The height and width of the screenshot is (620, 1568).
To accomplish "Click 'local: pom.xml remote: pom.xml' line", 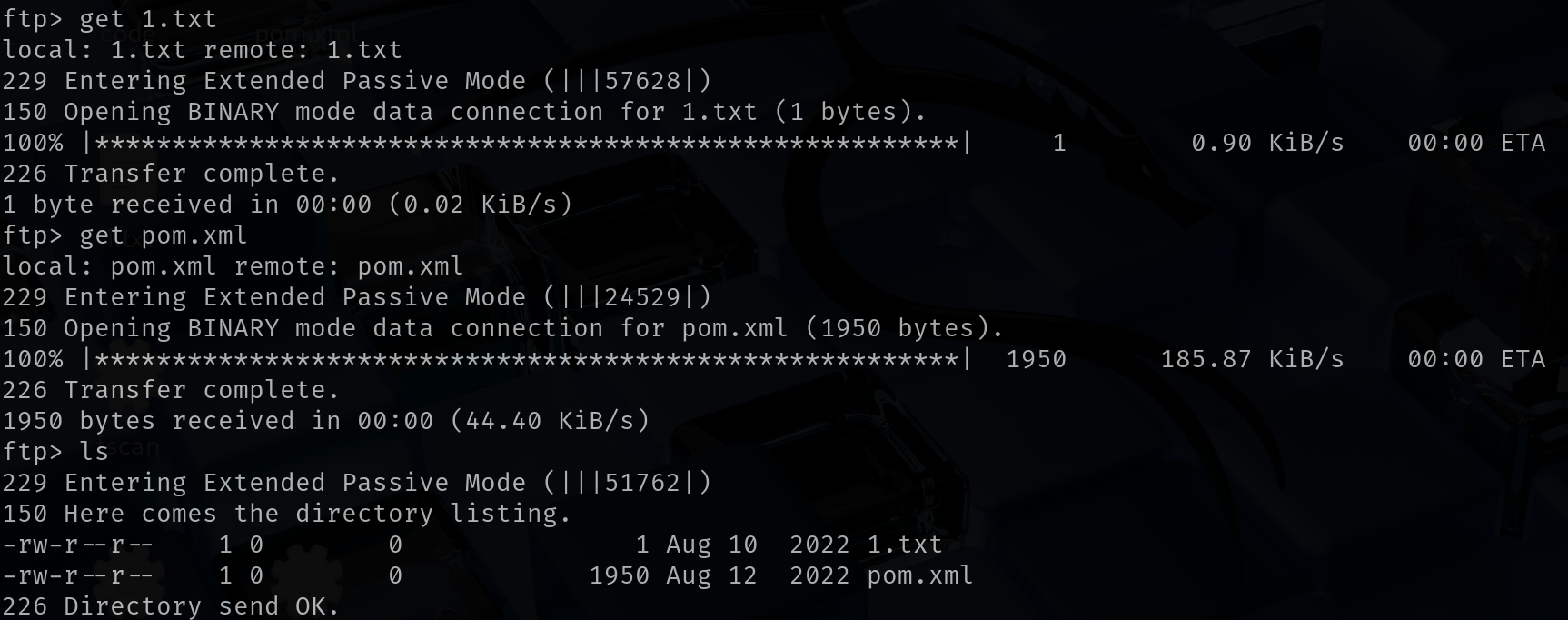I will coord(233,266).
